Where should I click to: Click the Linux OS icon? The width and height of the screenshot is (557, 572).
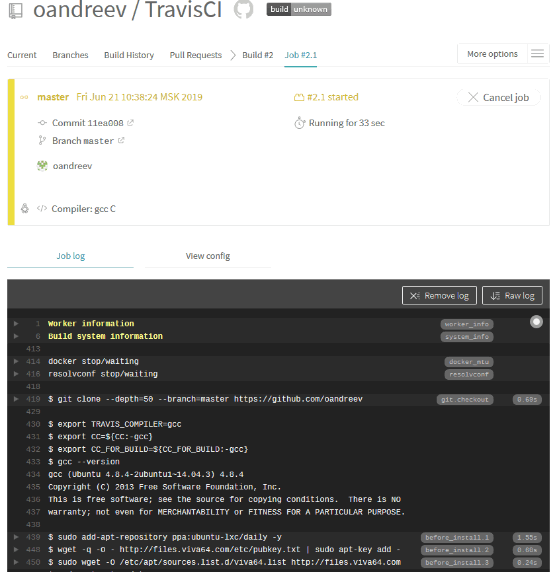25,208
